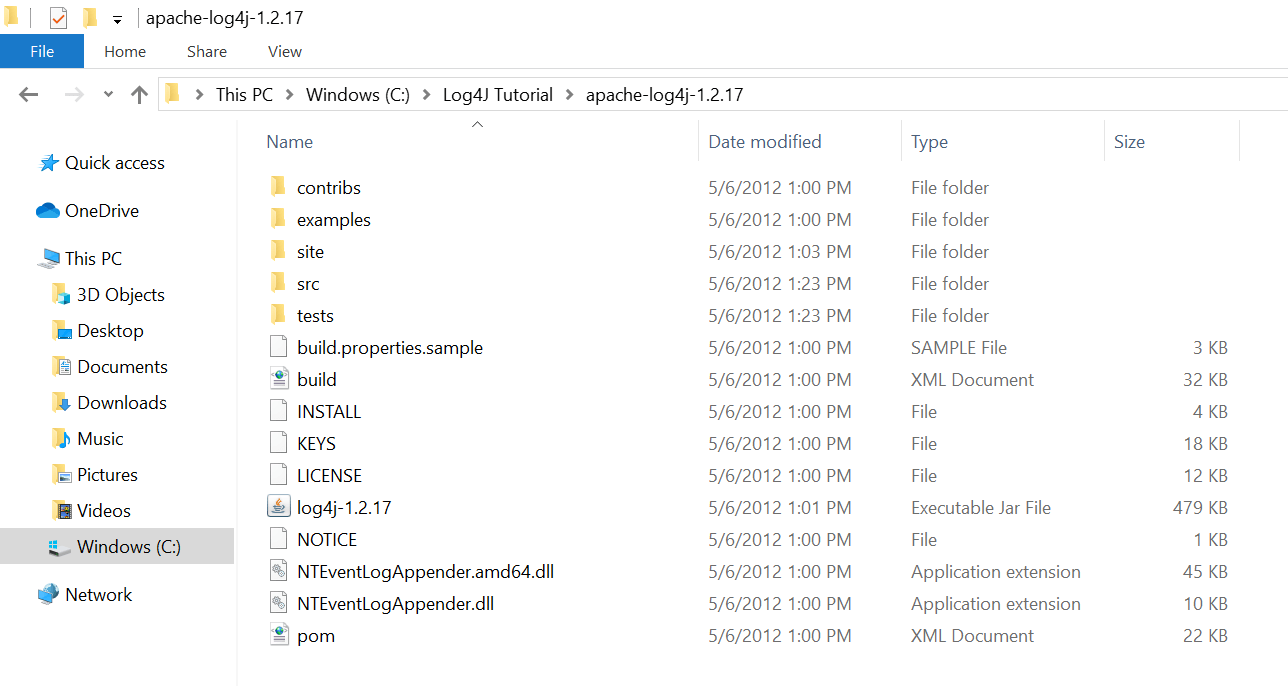Select the '5/6/2012 1:03 PM' date cell

[780, 252]
